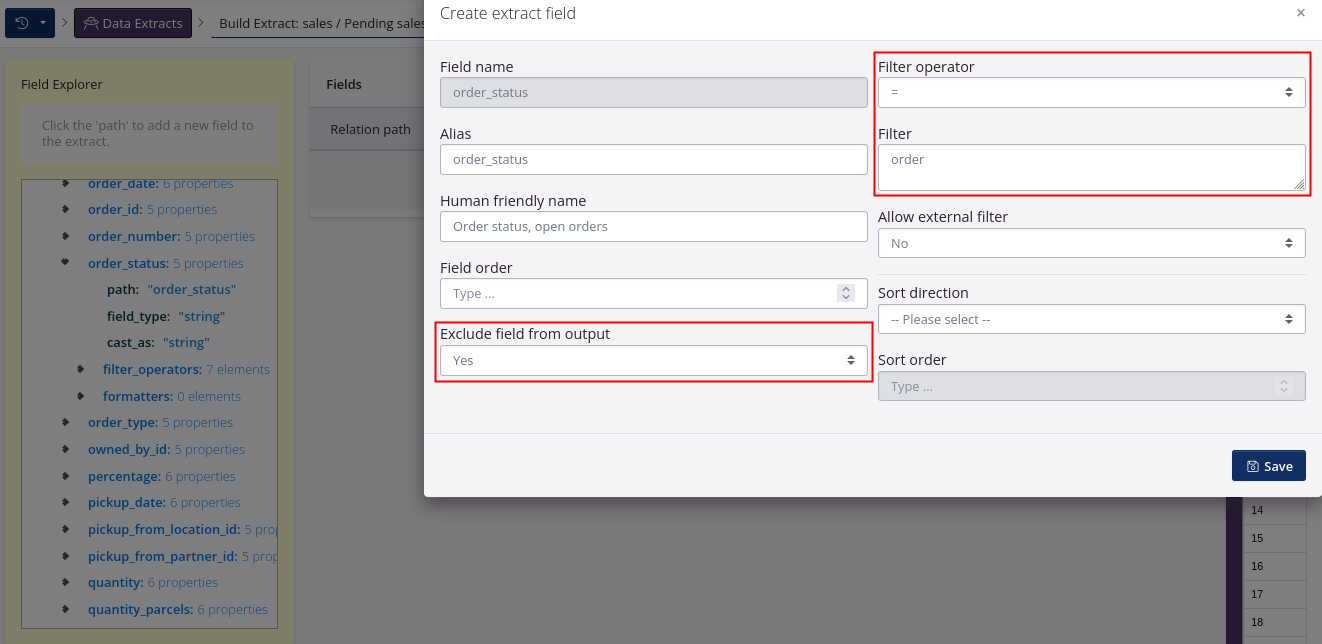Click the Alias input field
Image resolution: width=1322 pixels, height=644 pixels.
click(653, 159)
